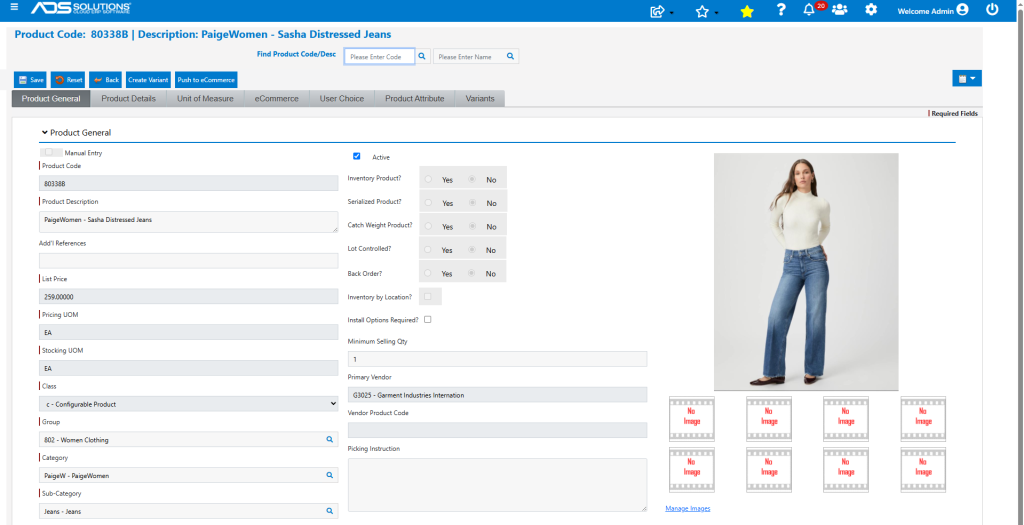Switch to the Variants tab
Screen dimensions: 1024x525
[480, 99]
